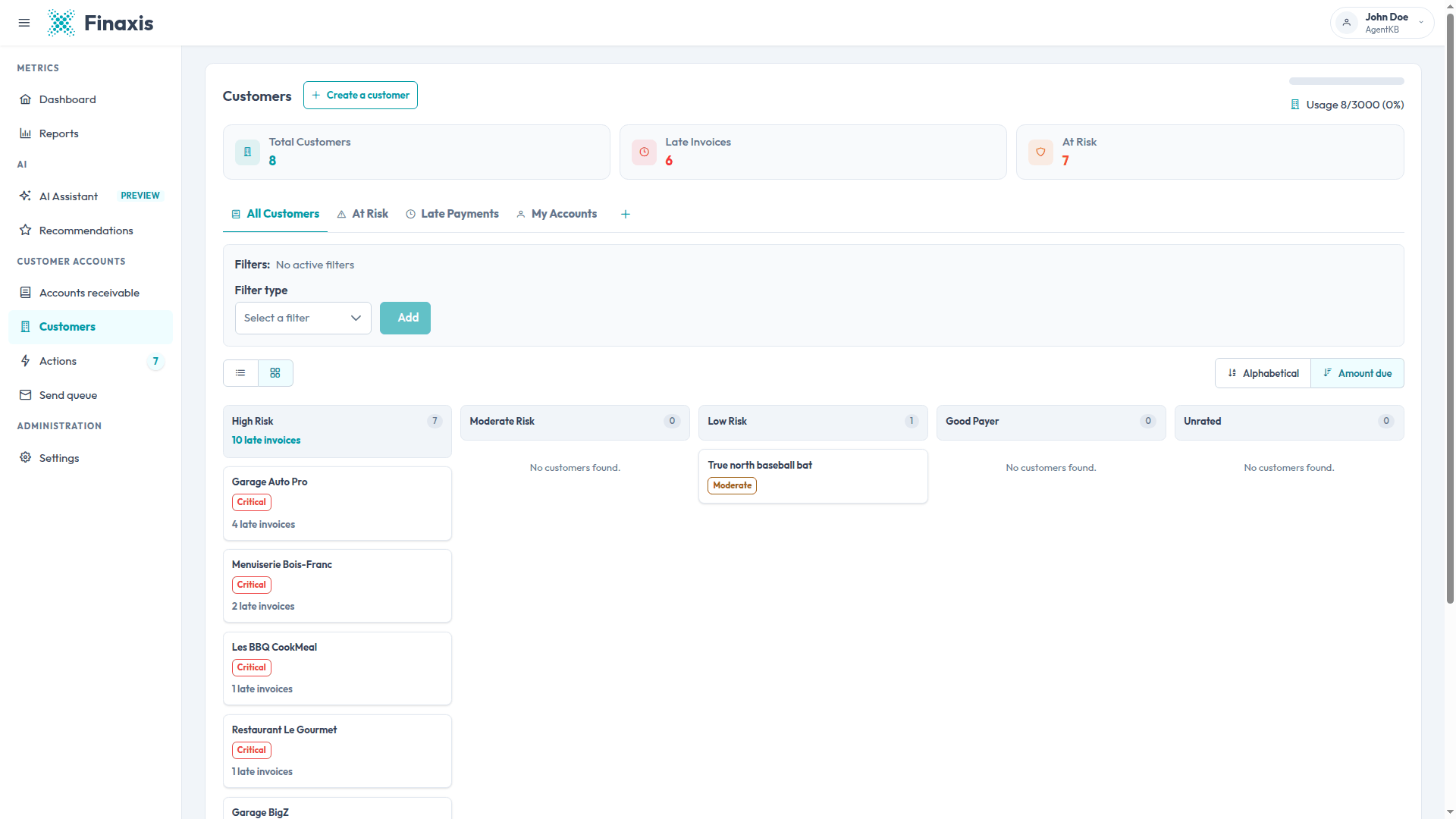Click Create a customer button
This screenshot has height=819, width=1456.
[360, 96]
